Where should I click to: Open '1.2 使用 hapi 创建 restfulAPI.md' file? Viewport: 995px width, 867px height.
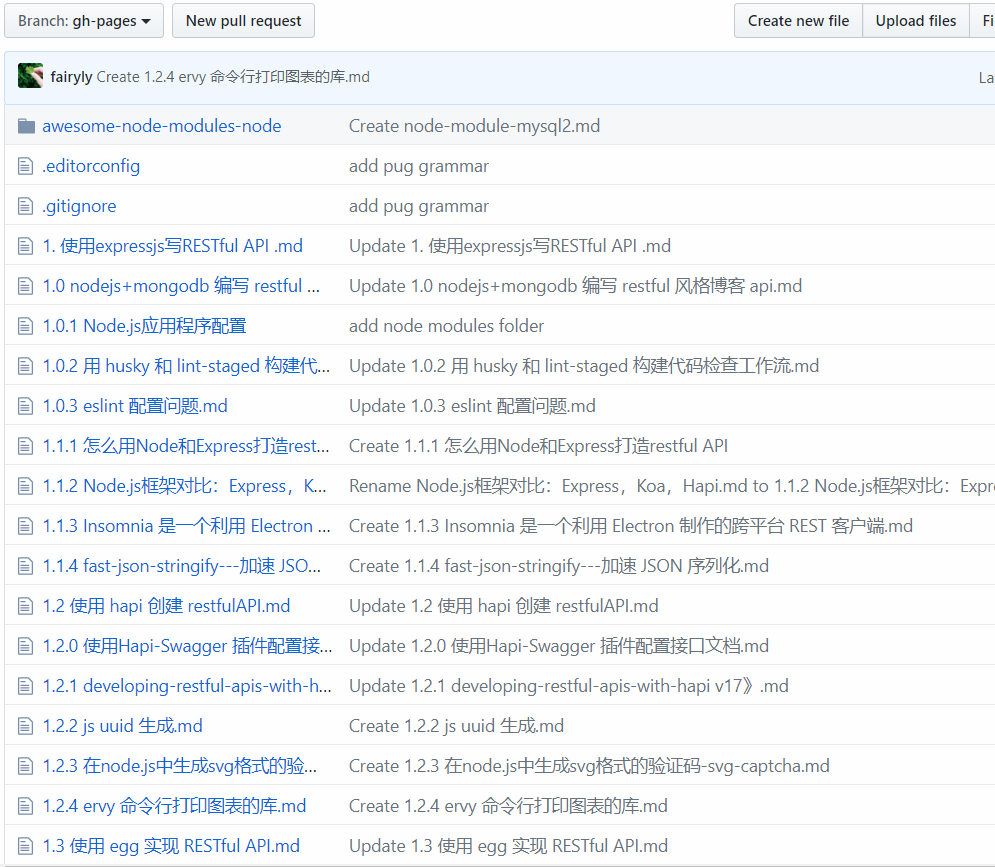(x=166, y=606)
